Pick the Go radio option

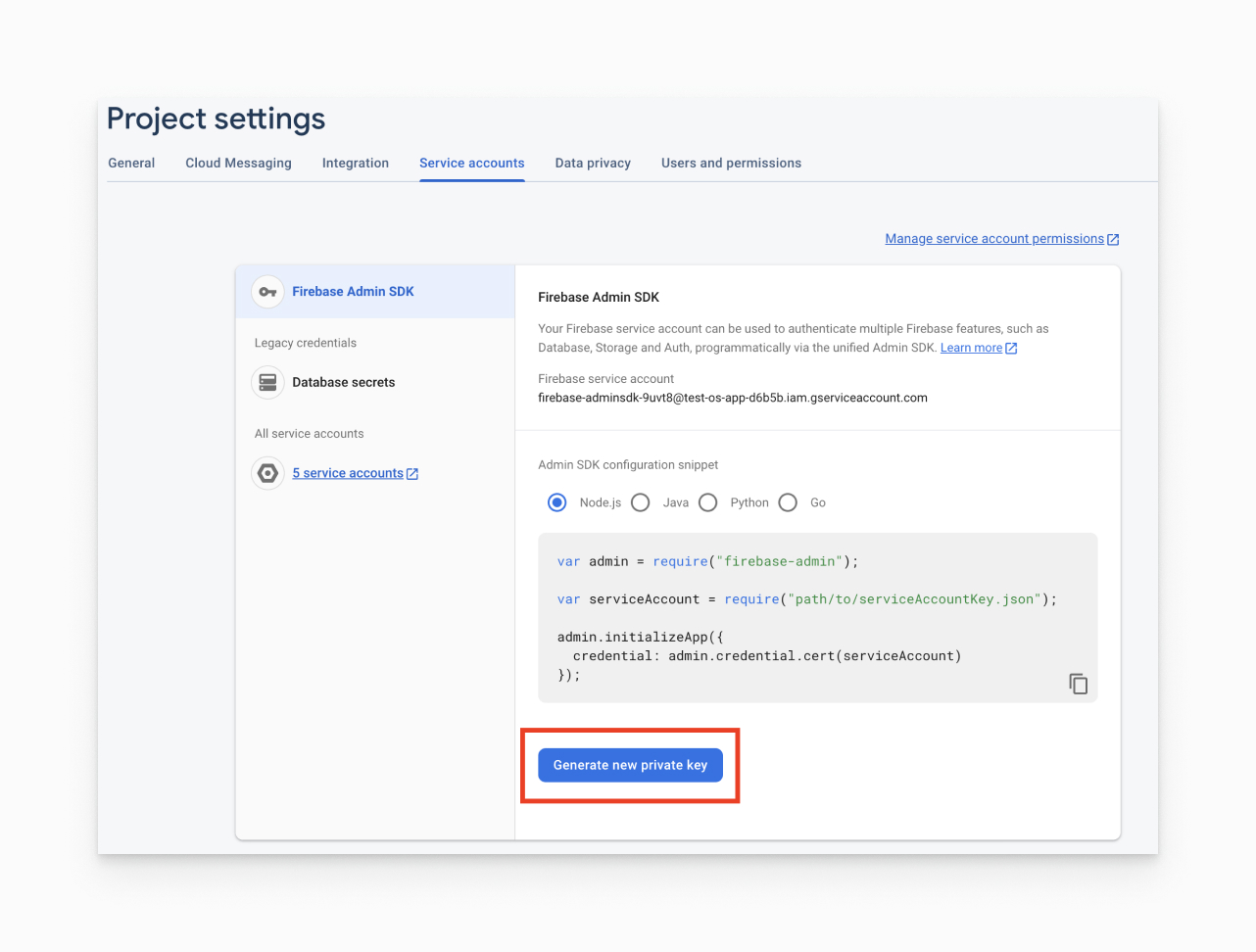(788, 502)
